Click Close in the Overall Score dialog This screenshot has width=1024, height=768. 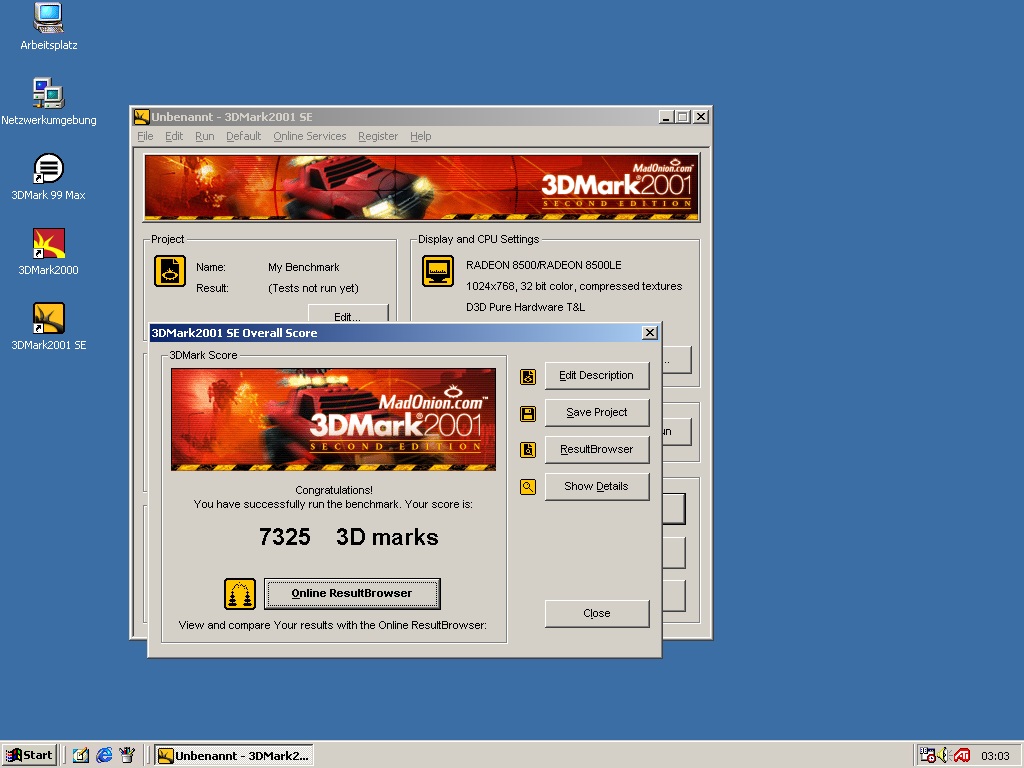point(597,613)
